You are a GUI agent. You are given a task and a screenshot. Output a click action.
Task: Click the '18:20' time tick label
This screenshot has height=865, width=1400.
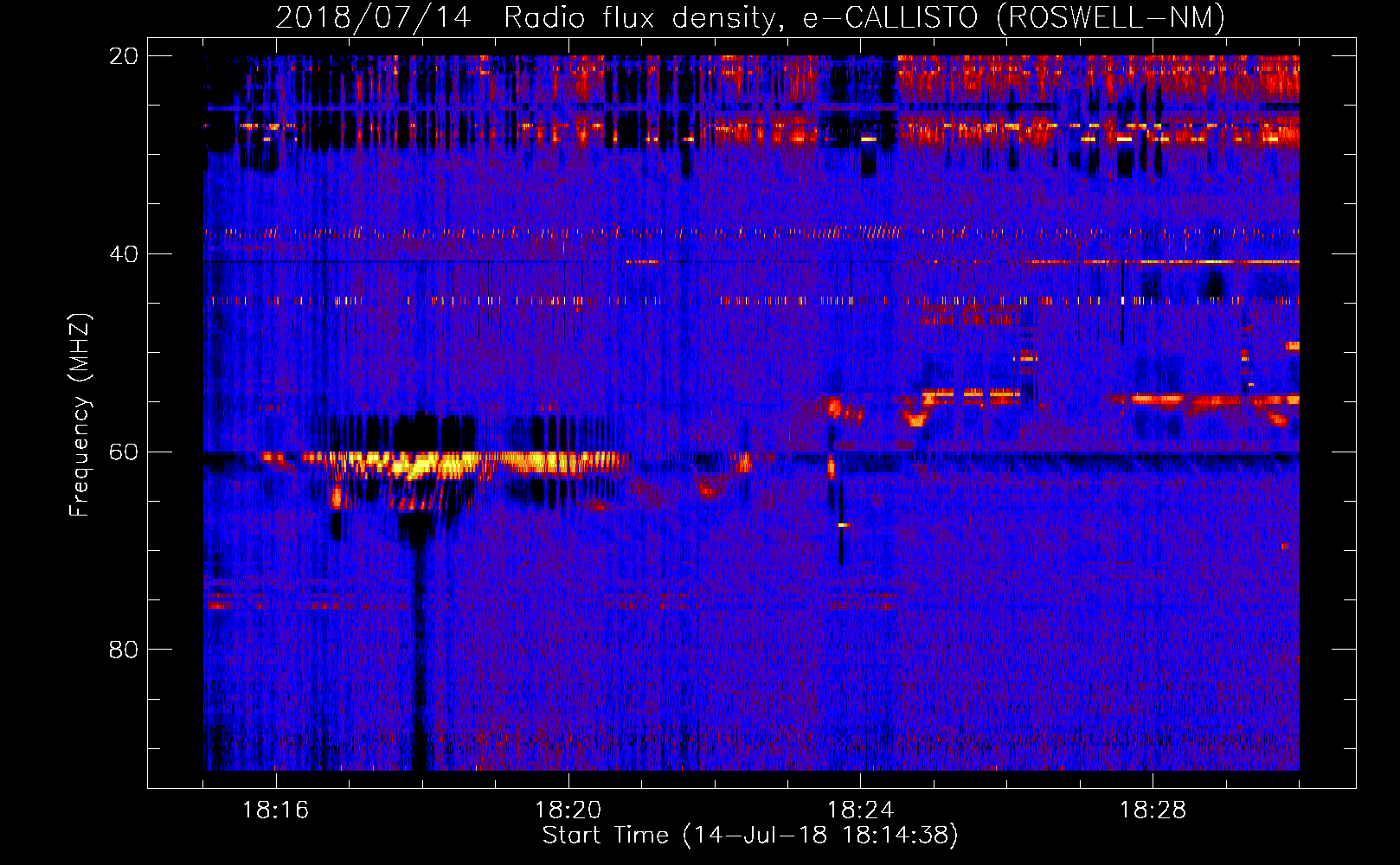coord(568,810)
